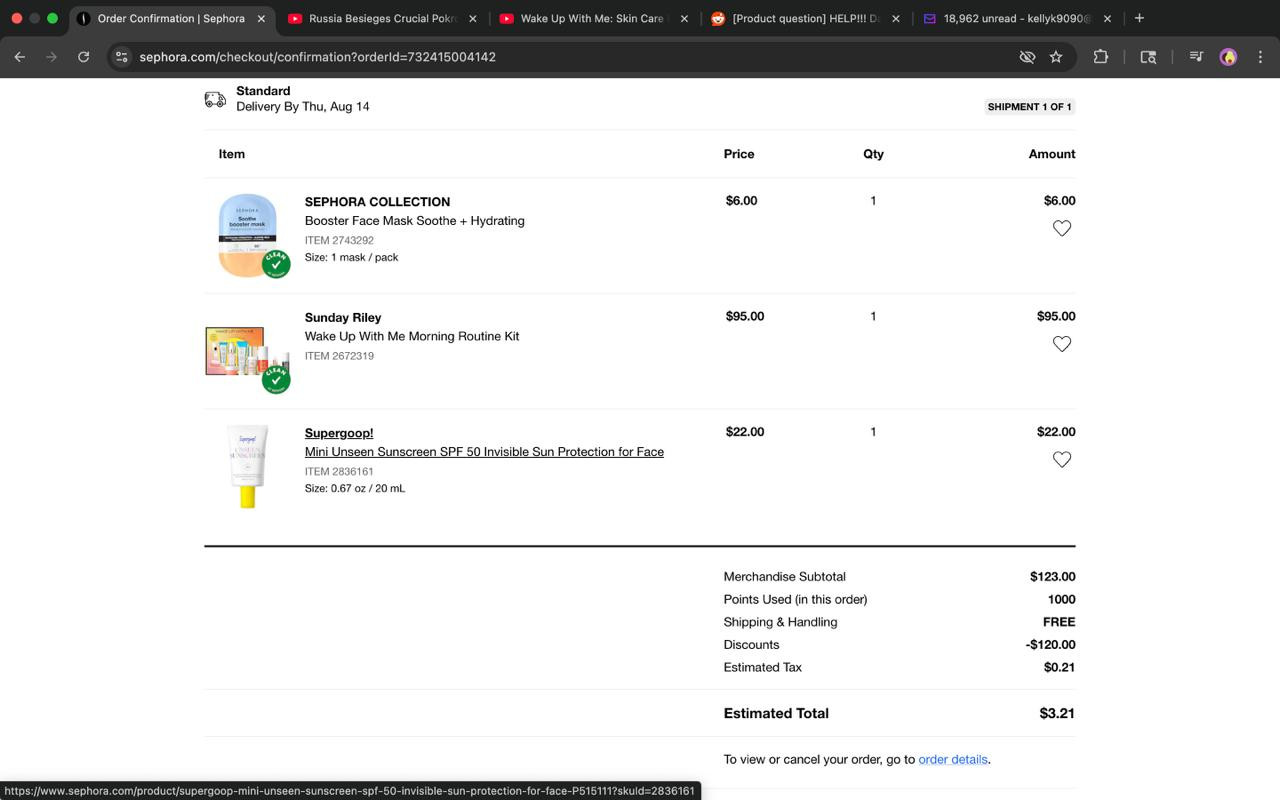Switch to the 18,962 unread mail tab
This screenshot has height=800, width=1280.
pyautogui.click(x=1017, y=18)
